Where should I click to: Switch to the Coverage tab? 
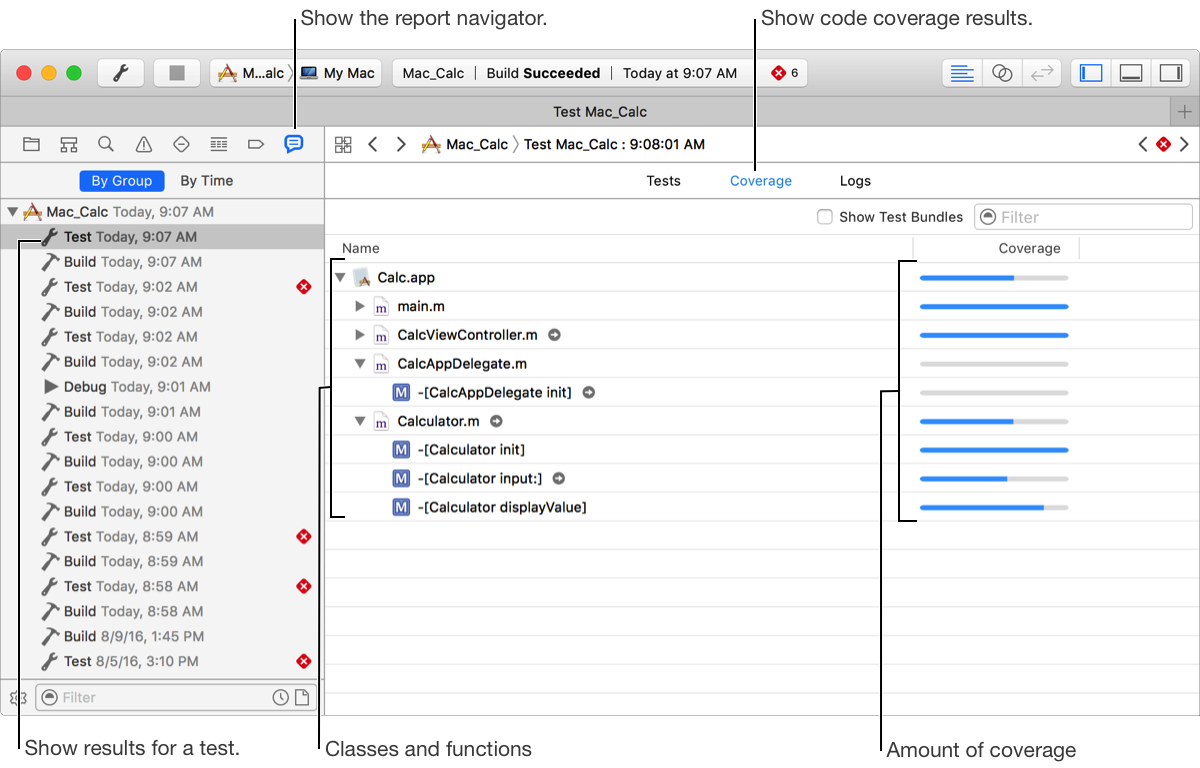click(761, 181)
